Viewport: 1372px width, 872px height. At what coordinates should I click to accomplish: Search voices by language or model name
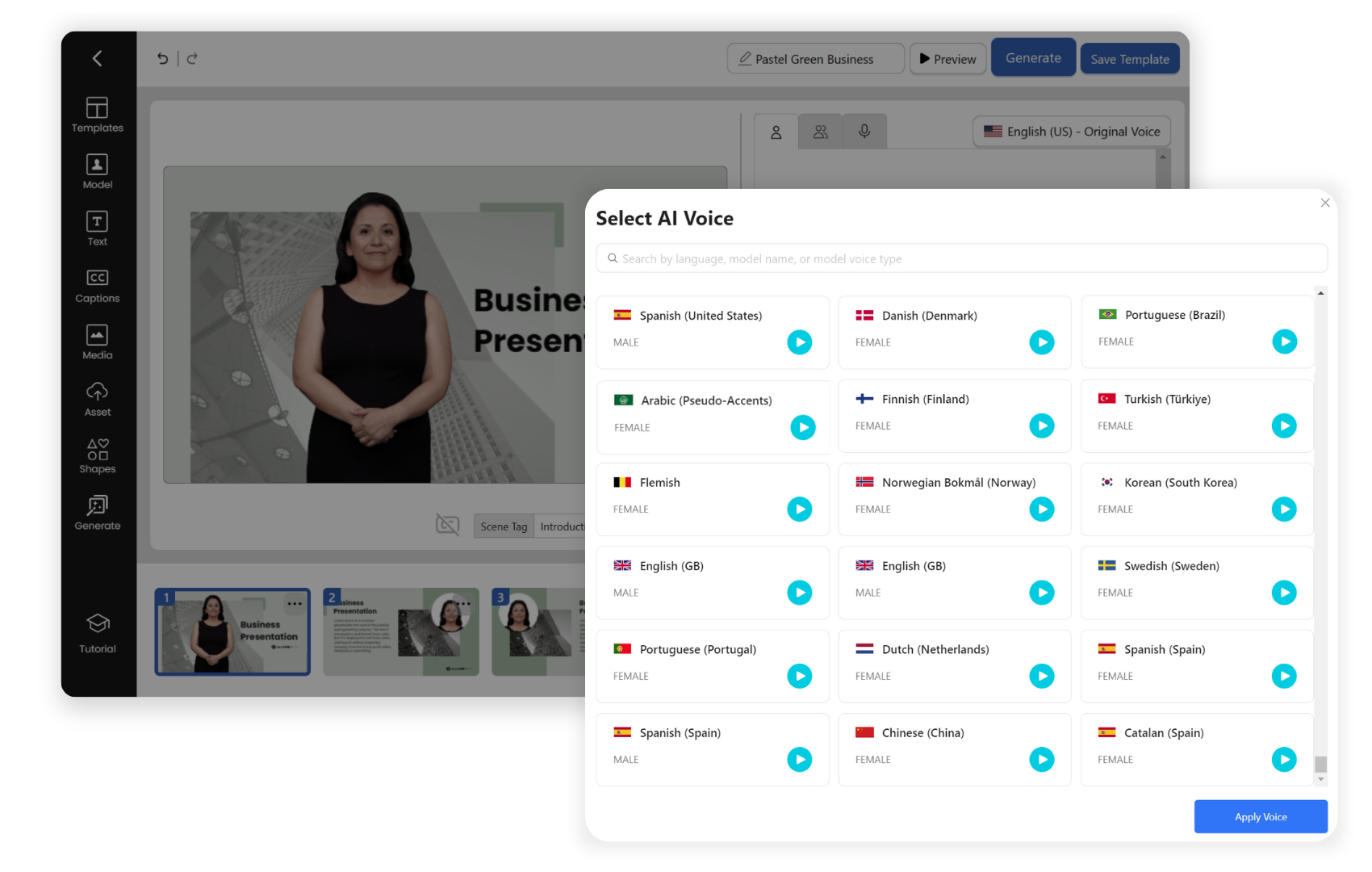pyautogui.click(x=961, y=258)
